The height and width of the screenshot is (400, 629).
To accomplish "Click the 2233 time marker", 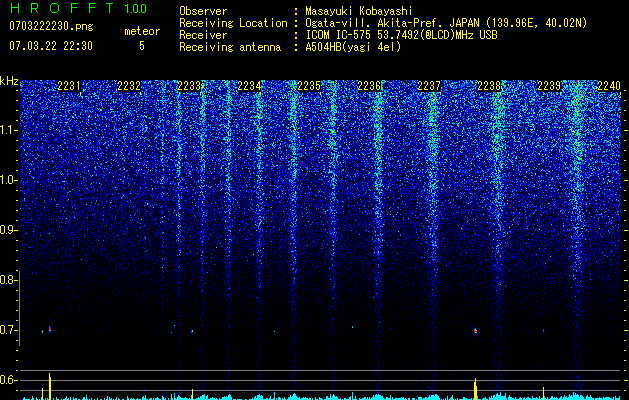I will pos(189,86).
